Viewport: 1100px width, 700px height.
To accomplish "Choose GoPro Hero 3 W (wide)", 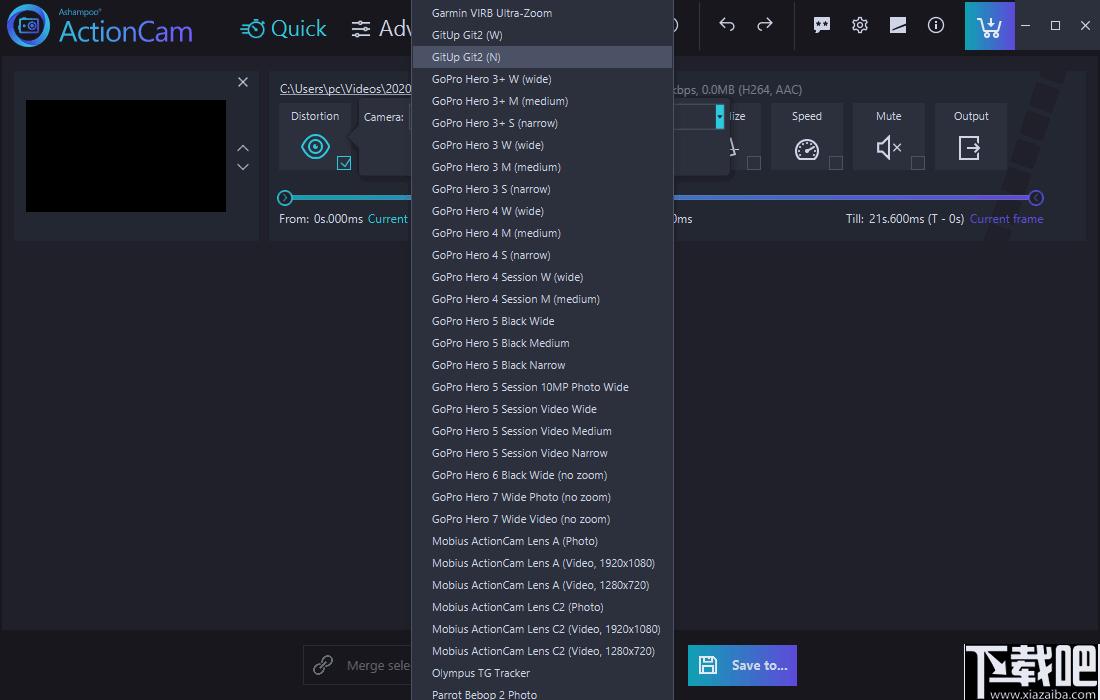I will pos(542,145).
